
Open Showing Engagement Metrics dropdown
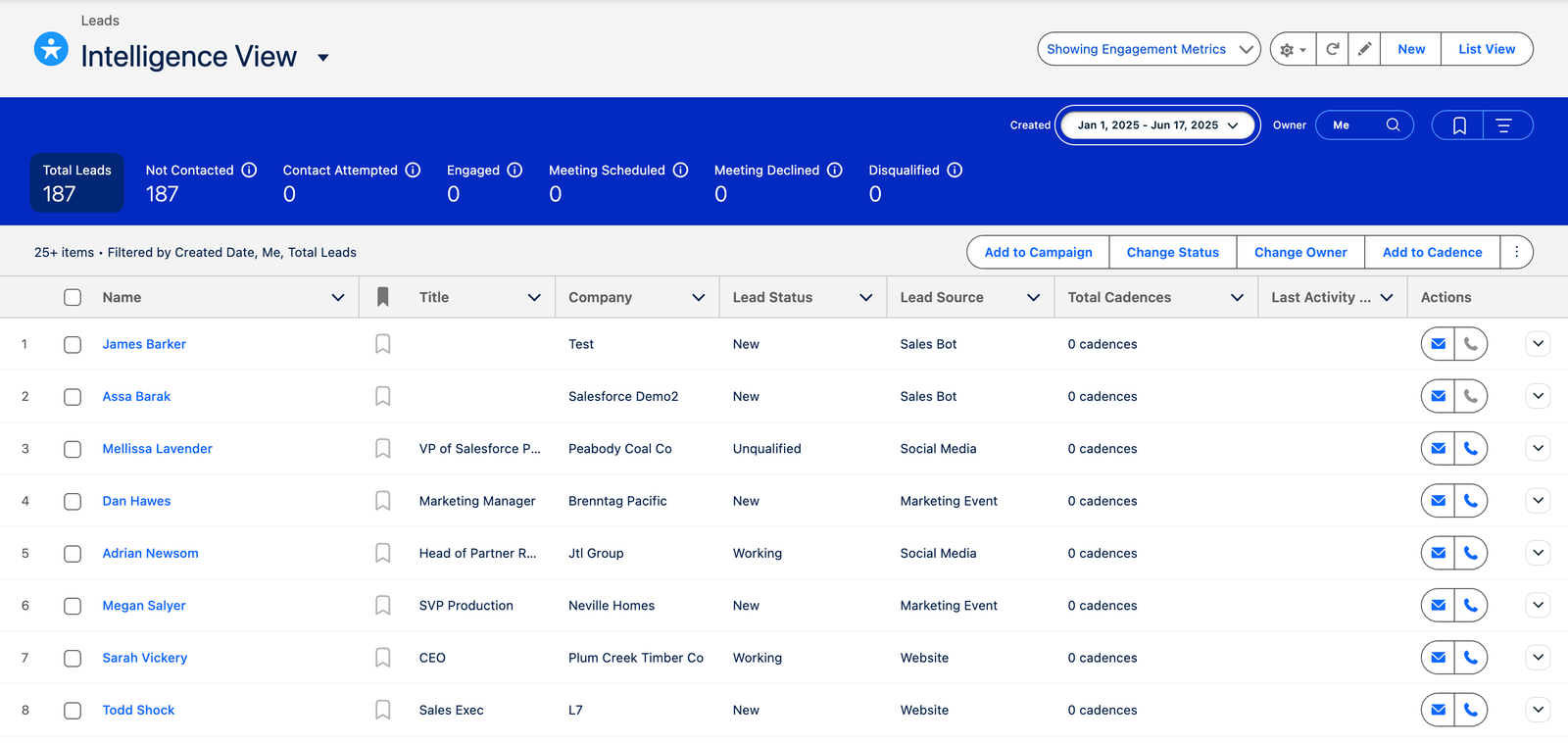coord(1149,49)
